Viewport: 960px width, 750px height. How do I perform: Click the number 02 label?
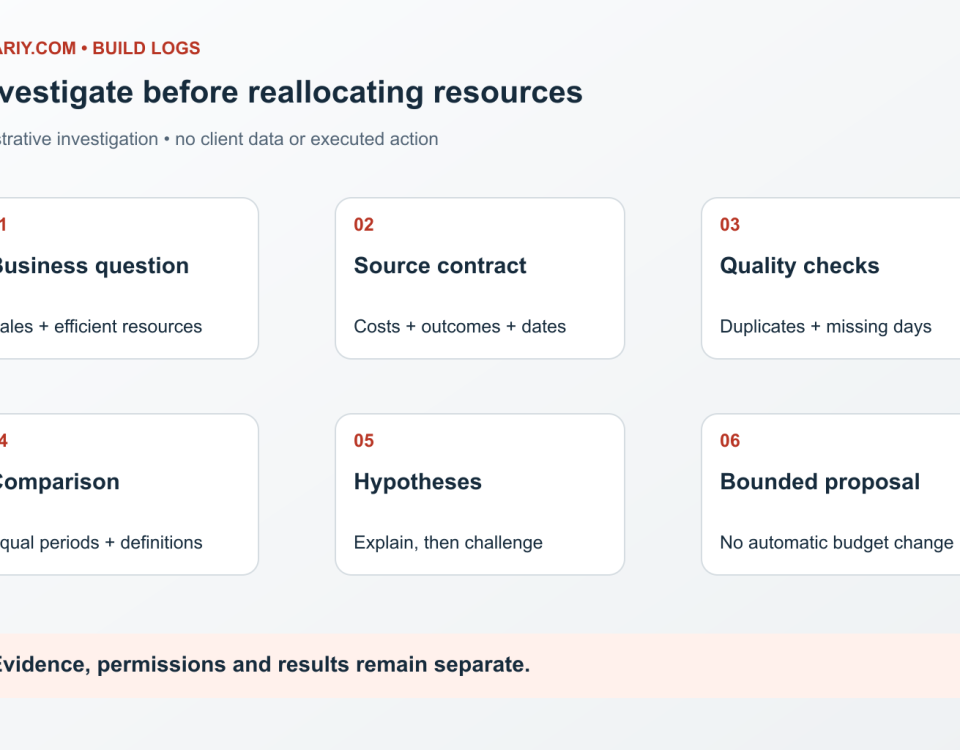pyautogui.click(x=364, y=225)
